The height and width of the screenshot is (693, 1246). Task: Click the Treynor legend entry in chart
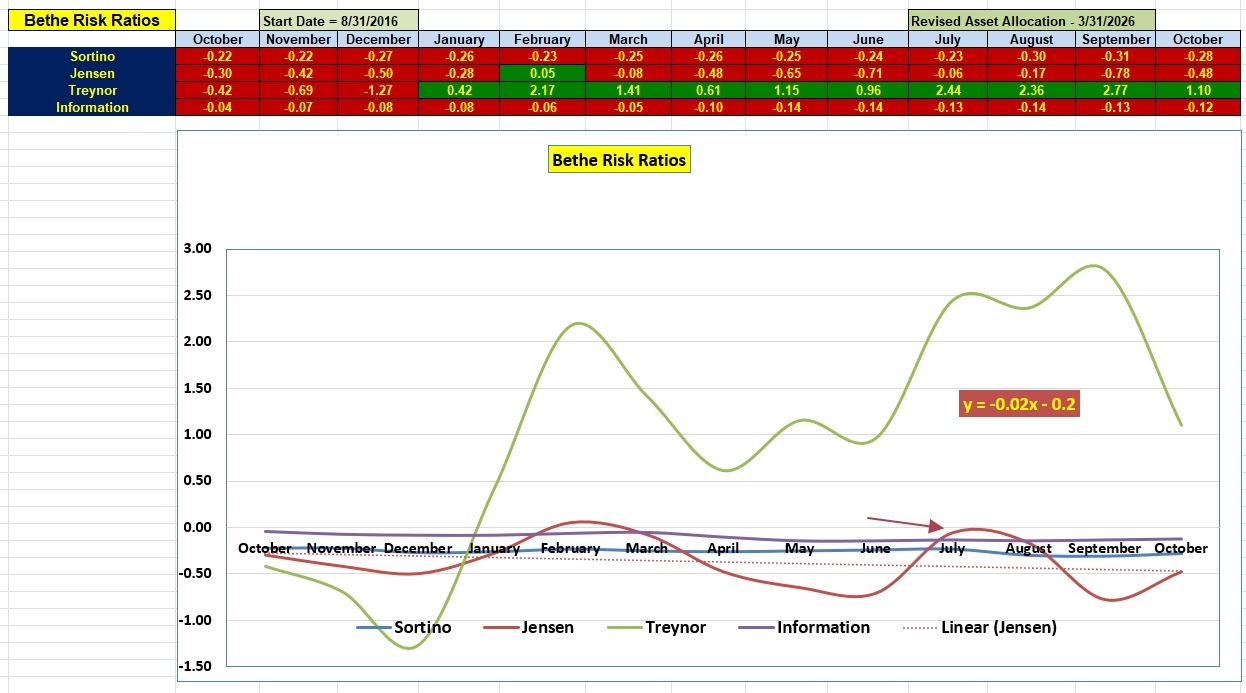pyautogui.click(x=656, y=627)
